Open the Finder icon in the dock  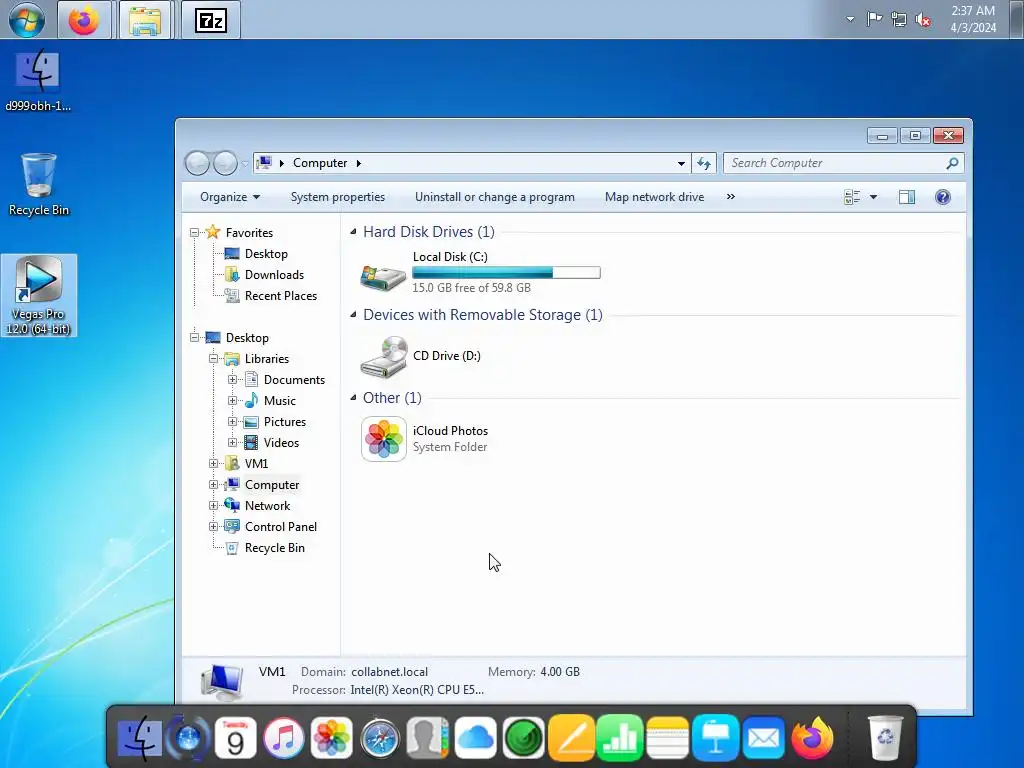point(140,739)
